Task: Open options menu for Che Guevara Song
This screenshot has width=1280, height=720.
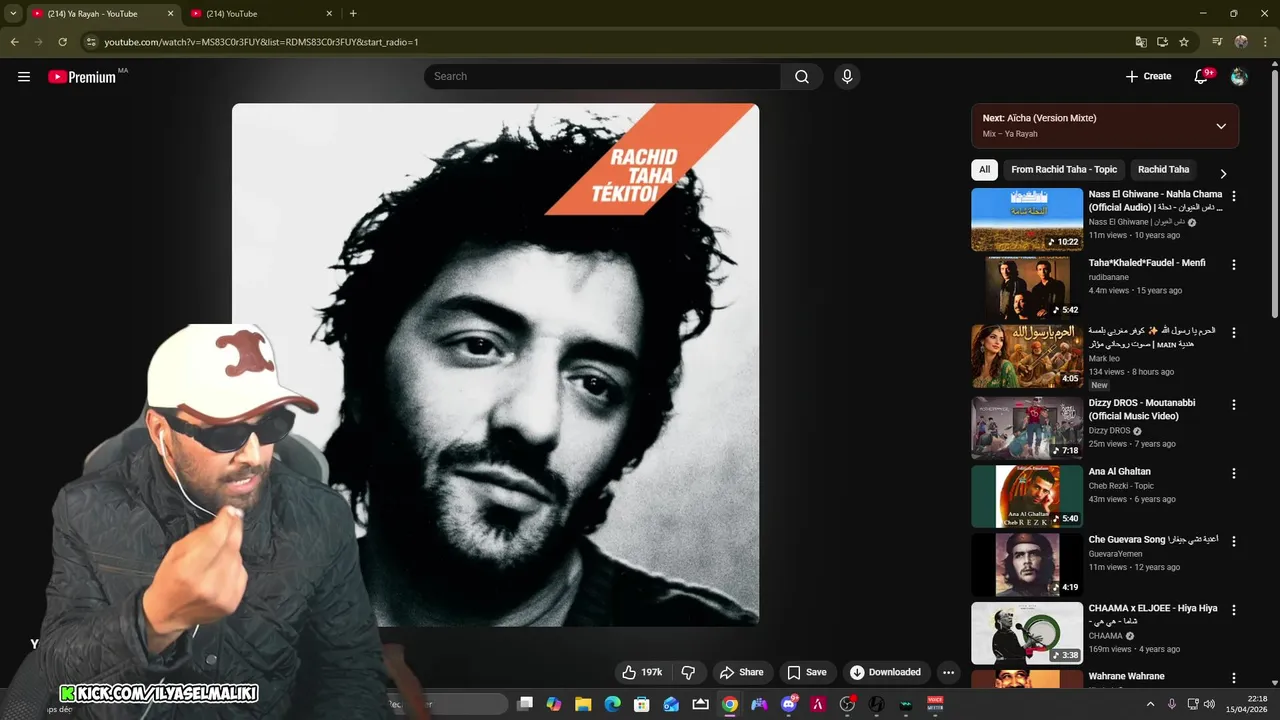Action: click(1233, 541)
